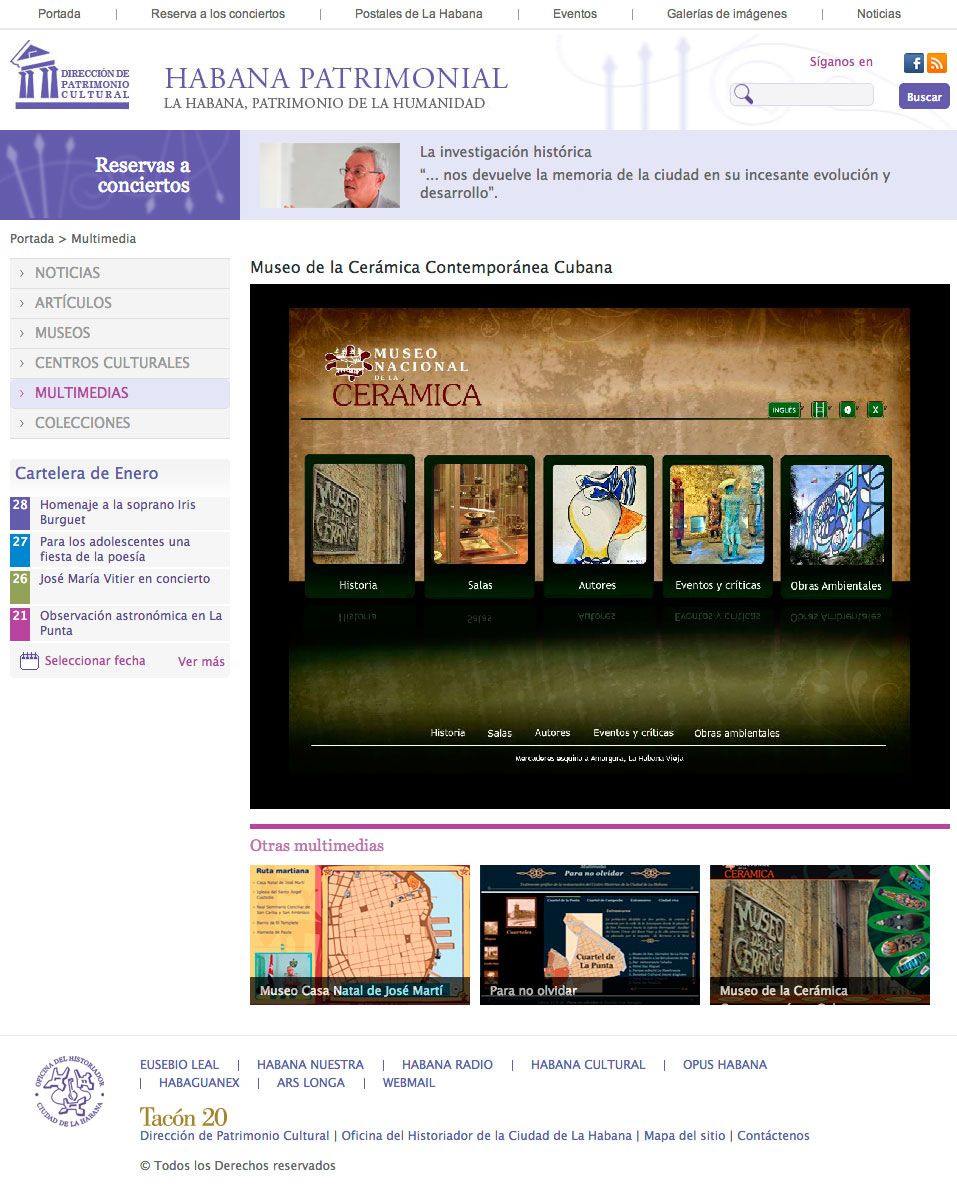Open Mapa del sitio link
The image size is (957, 1202).
(x=685, y=1136)
